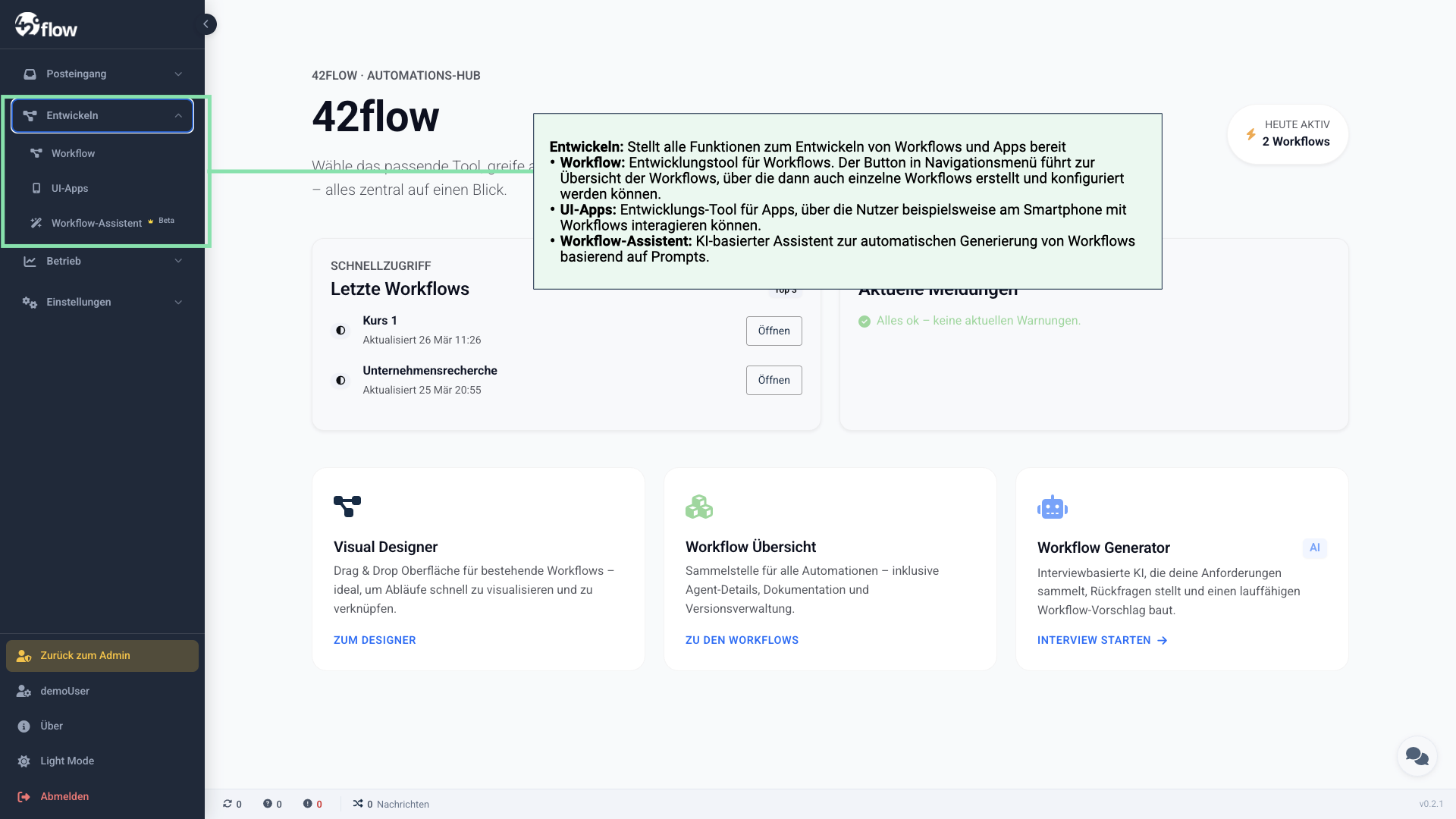Collapse the Entwickeln menu section
This screenshot has width=1456, height=819.
point(102,115)
